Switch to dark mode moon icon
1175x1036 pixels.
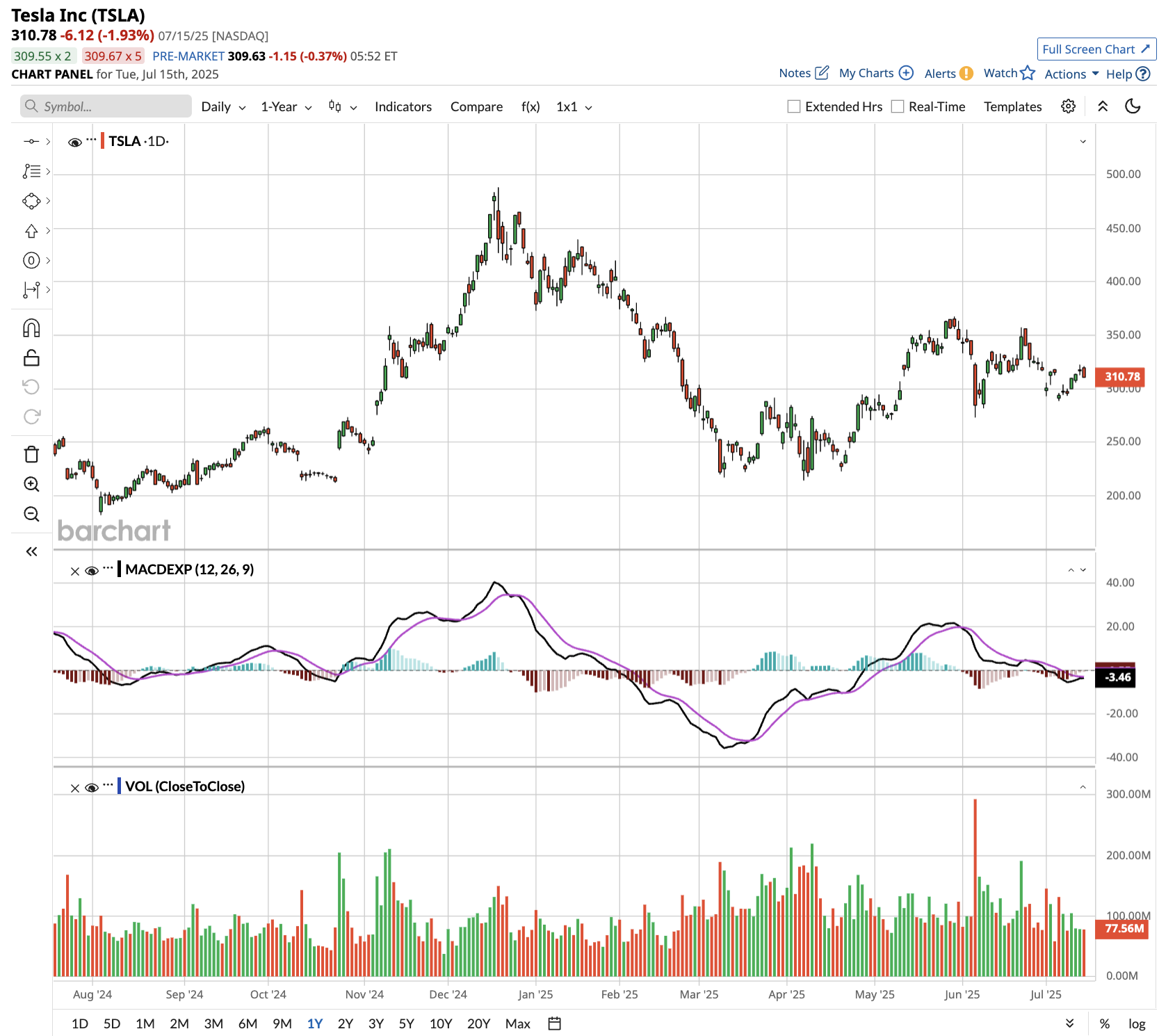pos(1133,106)
